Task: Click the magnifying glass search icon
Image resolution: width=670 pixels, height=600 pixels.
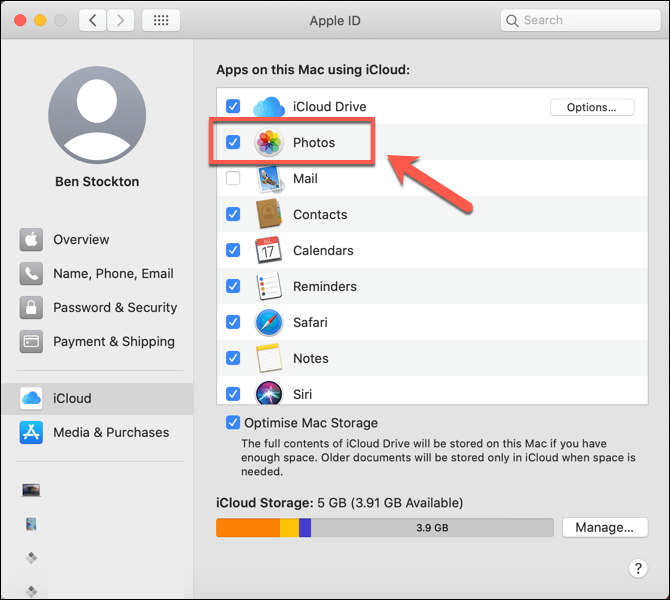Action: (x=512, y=21)
